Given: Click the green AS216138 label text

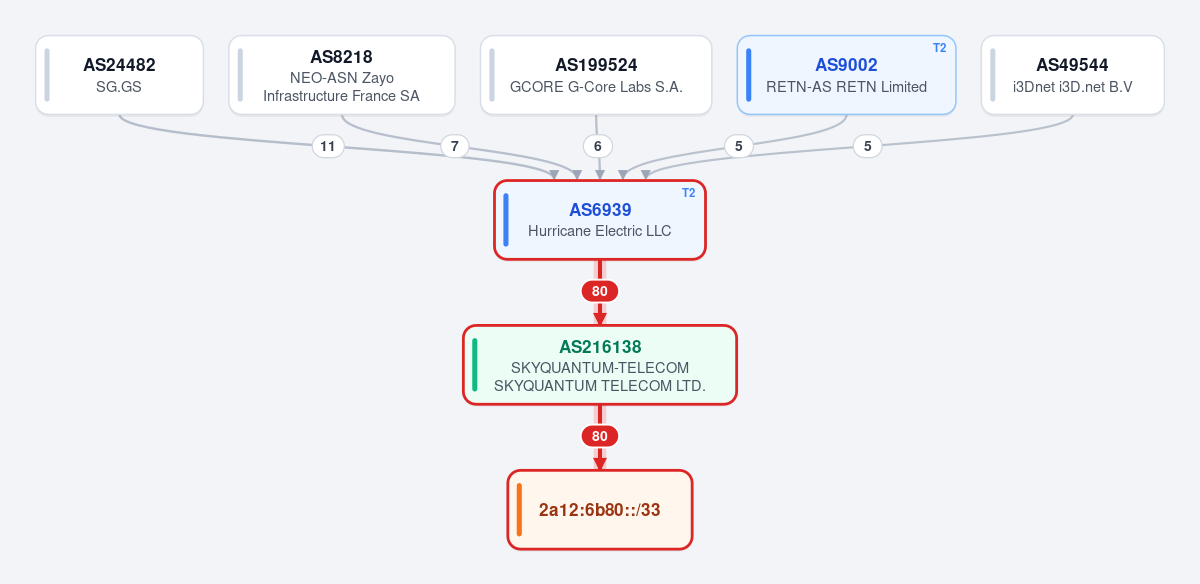Looking at the screenshot, I should pyautogui.click(x=600, y=347).
